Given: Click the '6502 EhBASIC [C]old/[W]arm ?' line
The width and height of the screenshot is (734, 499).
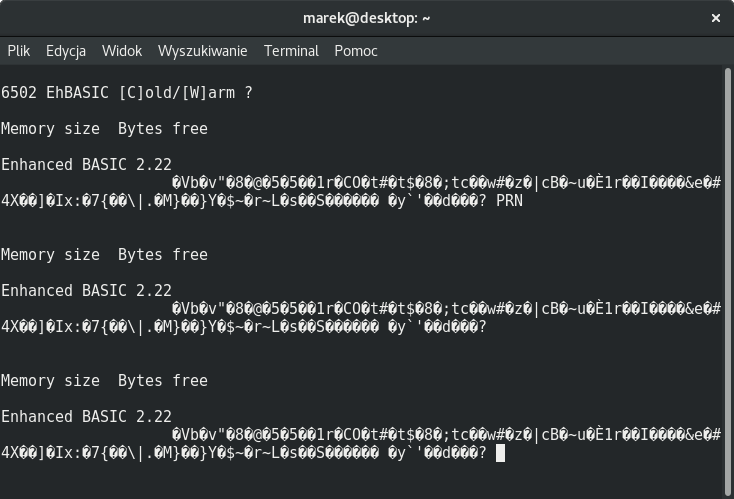Looking at the screenshot, I should [127, 93].
